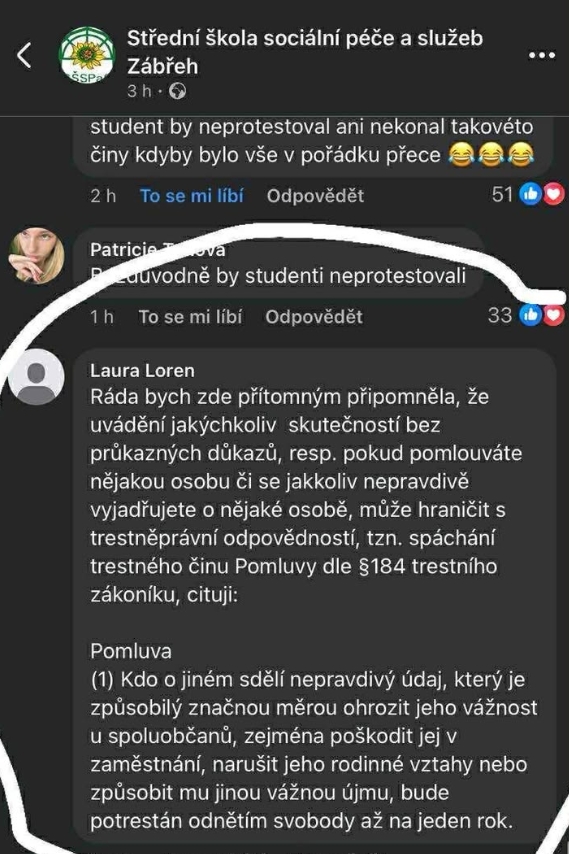Open Laura Loren's profile name link
569x854 pixels.
142,370
